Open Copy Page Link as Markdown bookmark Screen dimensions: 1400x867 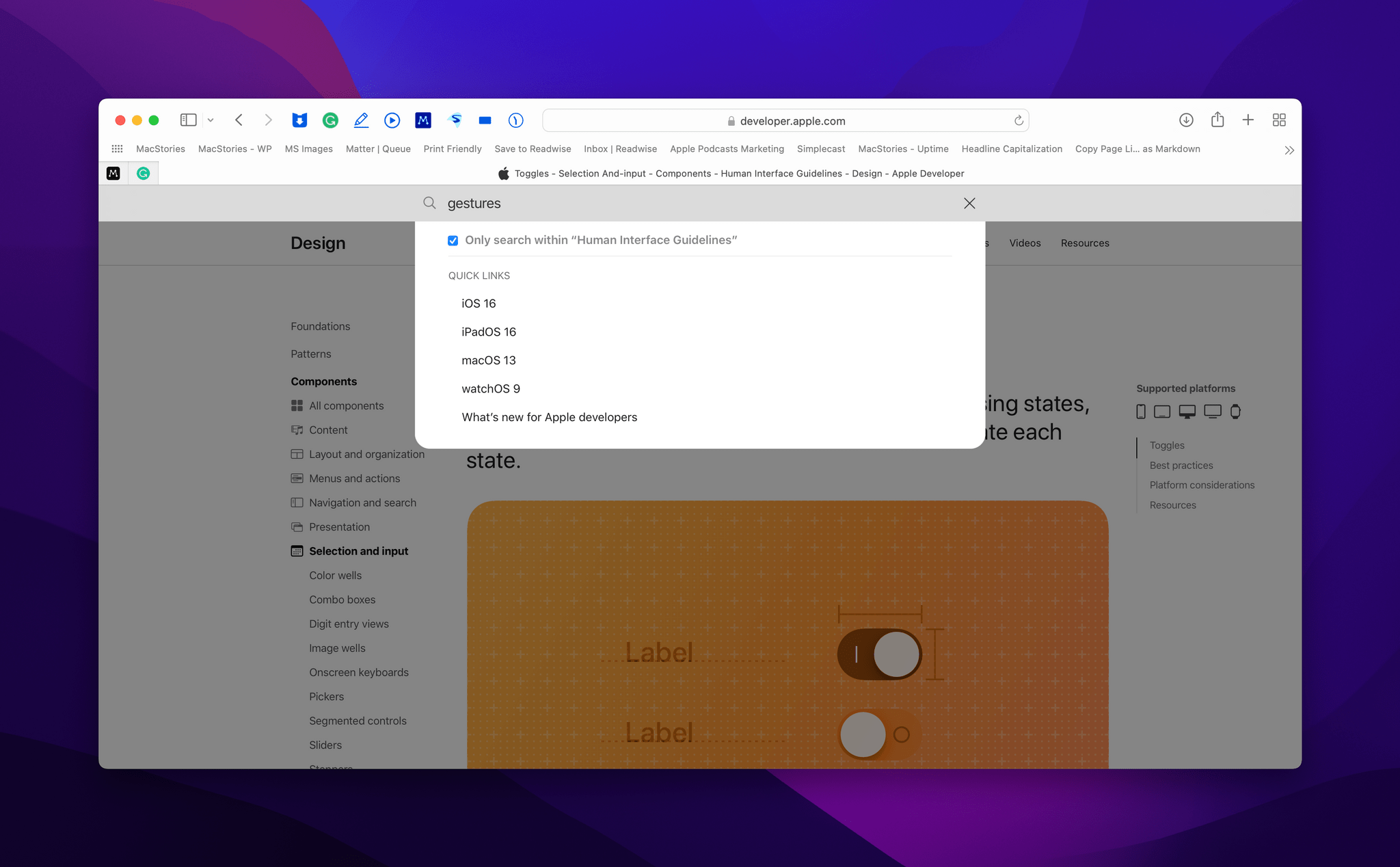[1137, 149]
